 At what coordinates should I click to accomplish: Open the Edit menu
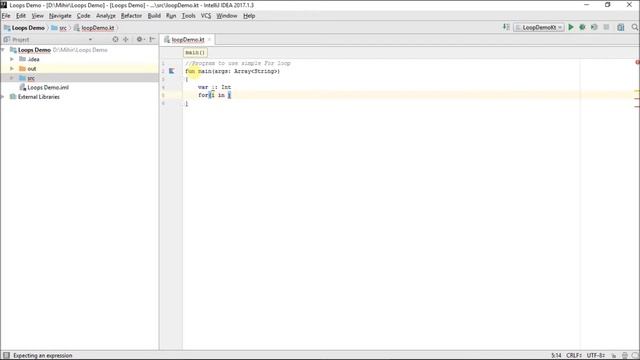21,16
